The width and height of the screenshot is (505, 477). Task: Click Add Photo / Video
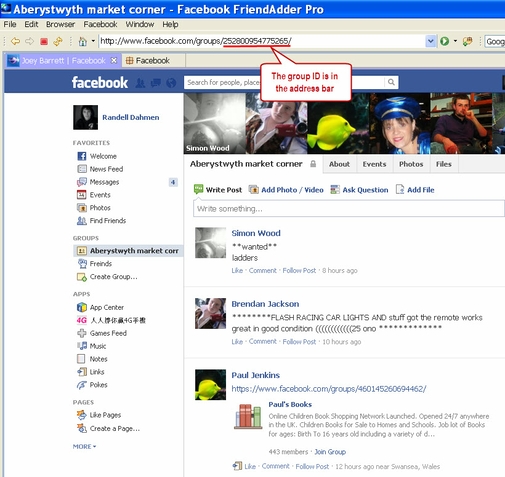point(286,190)
